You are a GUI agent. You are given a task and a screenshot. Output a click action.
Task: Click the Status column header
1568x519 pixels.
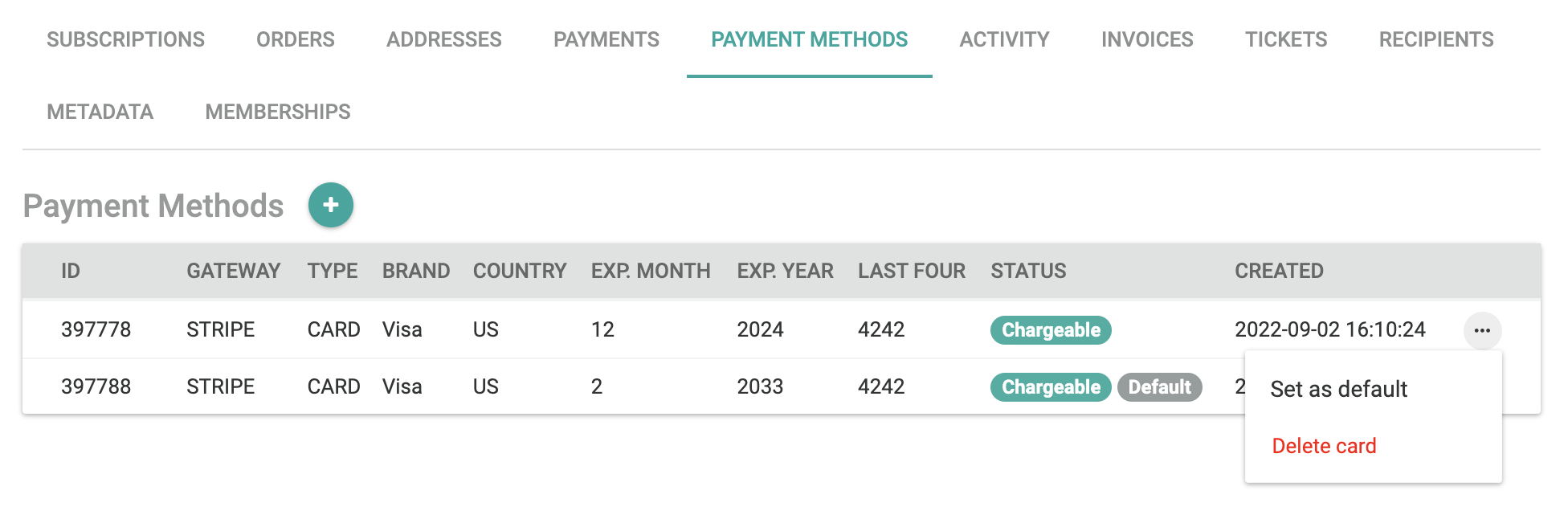(1028, 272)
